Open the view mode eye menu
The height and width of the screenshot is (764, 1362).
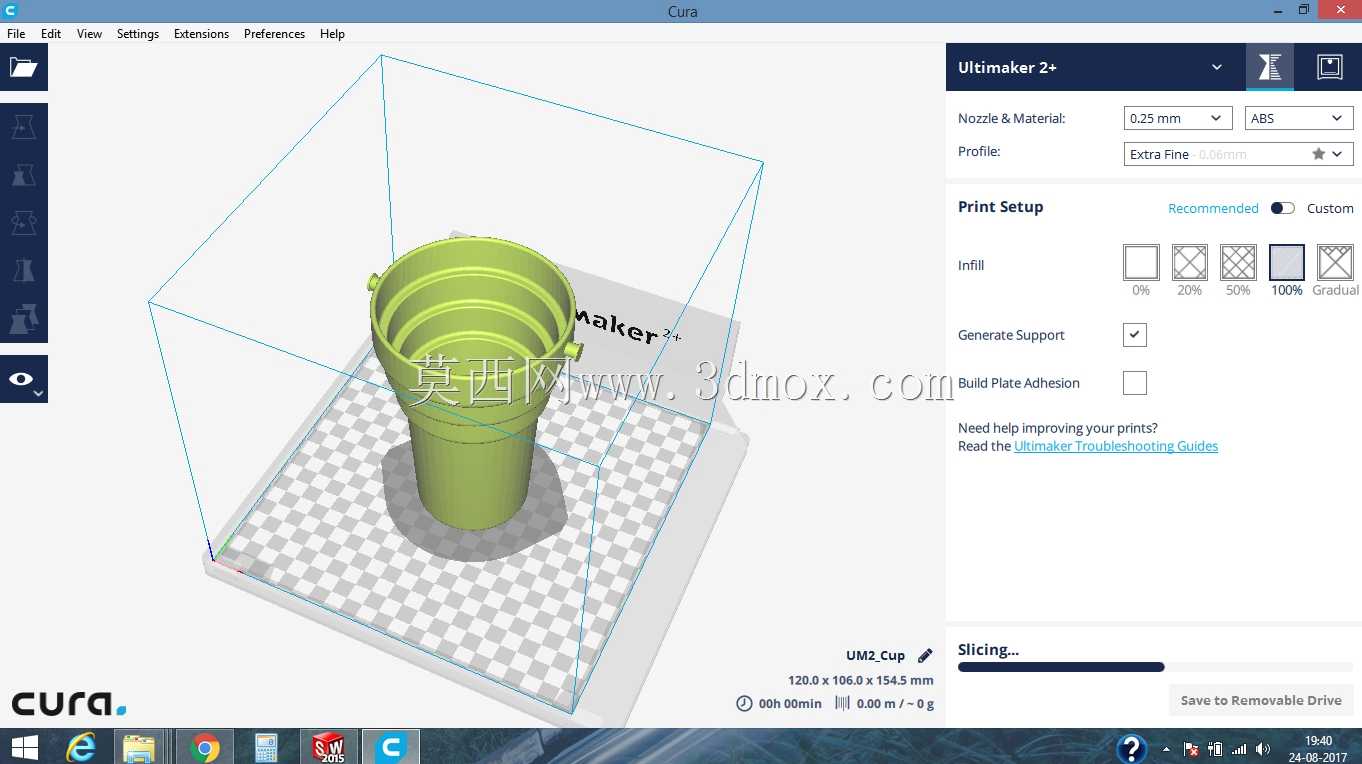[x=23, y=379]
